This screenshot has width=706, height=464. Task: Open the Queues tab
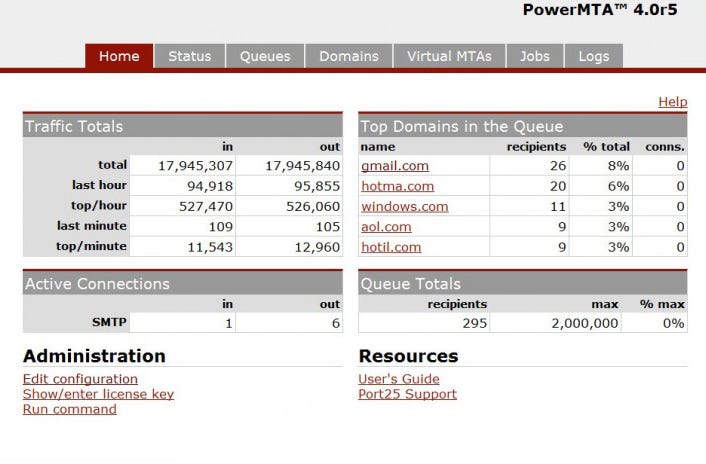tap(265, 56)
